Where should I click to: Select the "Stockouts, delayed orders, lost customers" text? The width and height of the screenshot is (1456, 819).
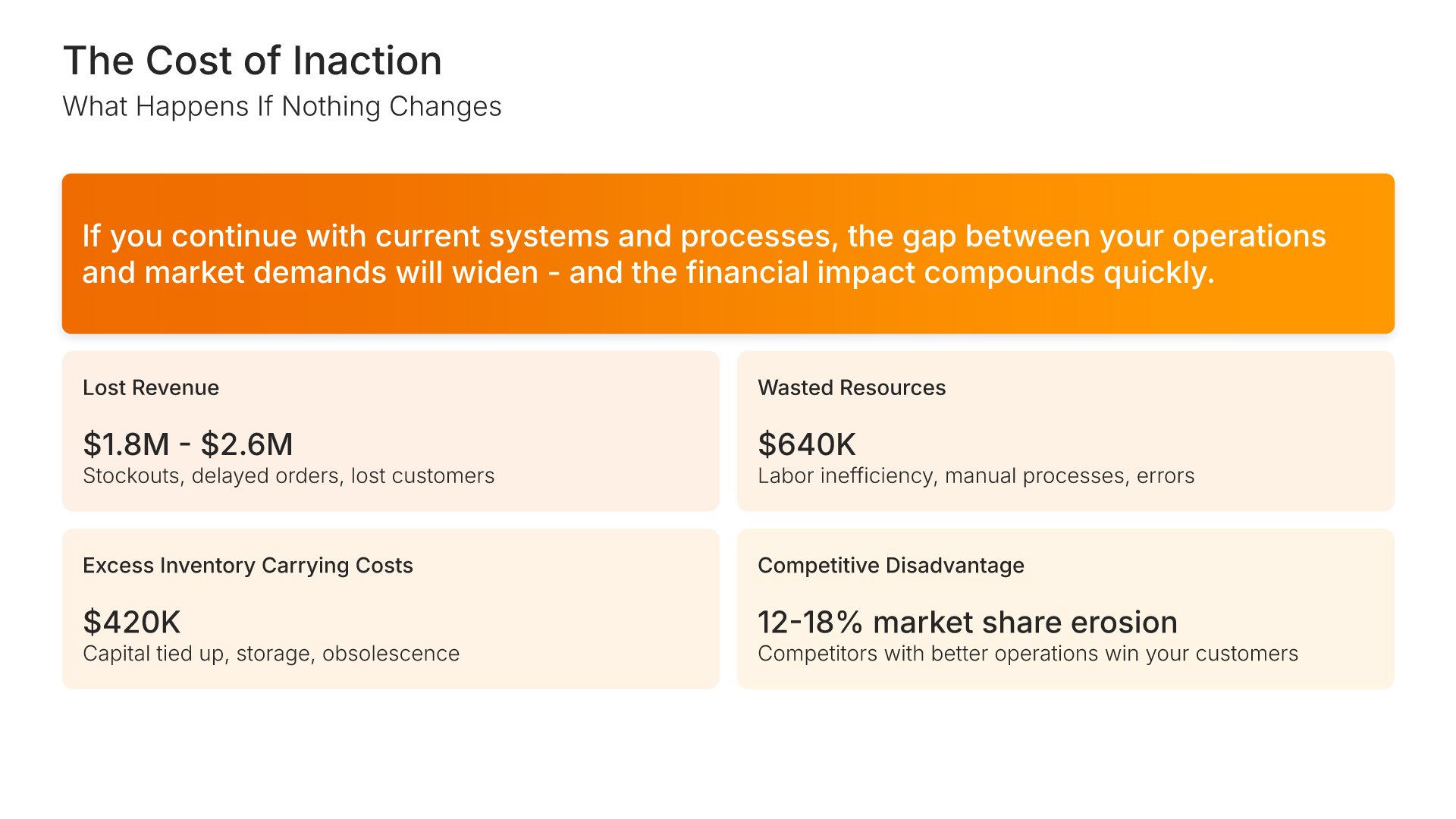[x=288, y=476]
